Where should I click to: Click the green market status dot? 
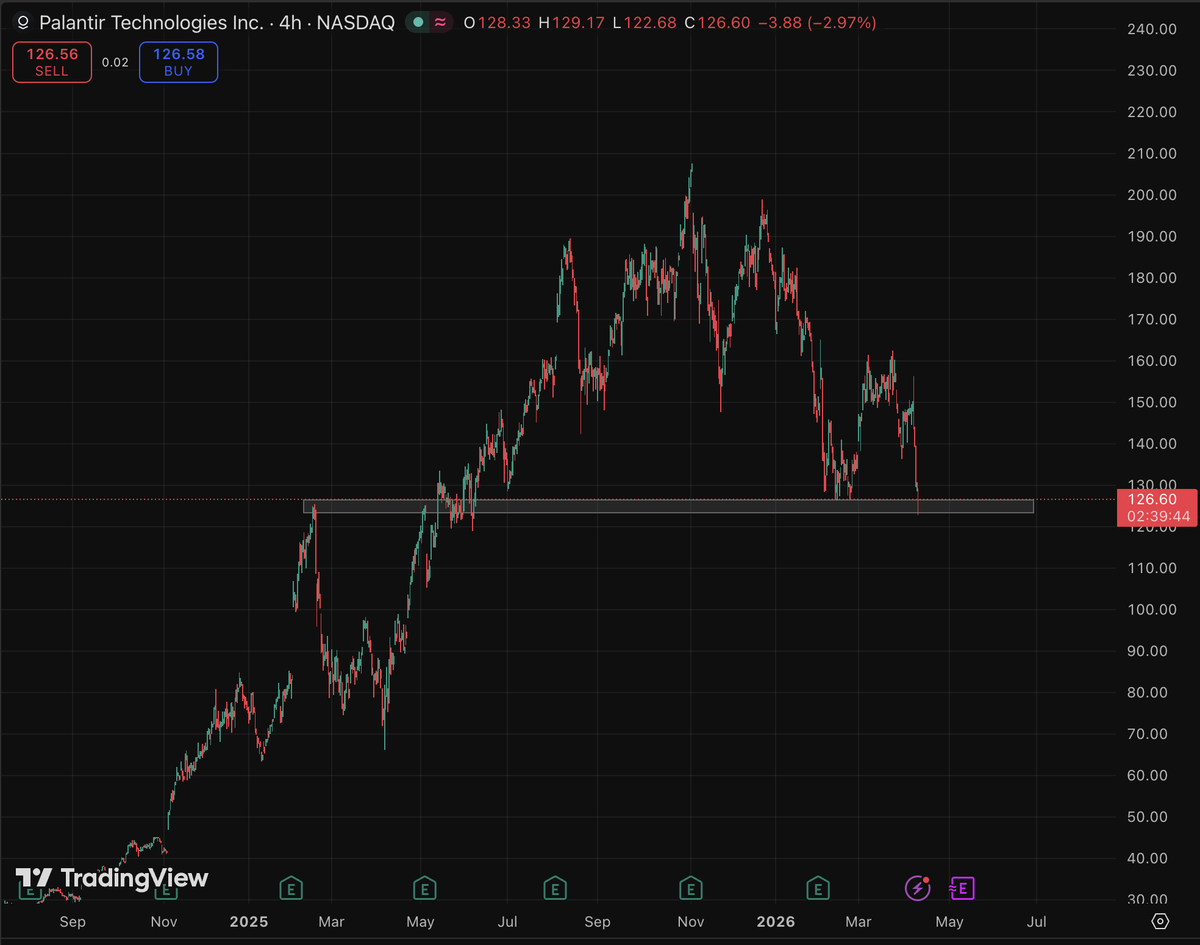click(418, 22)
